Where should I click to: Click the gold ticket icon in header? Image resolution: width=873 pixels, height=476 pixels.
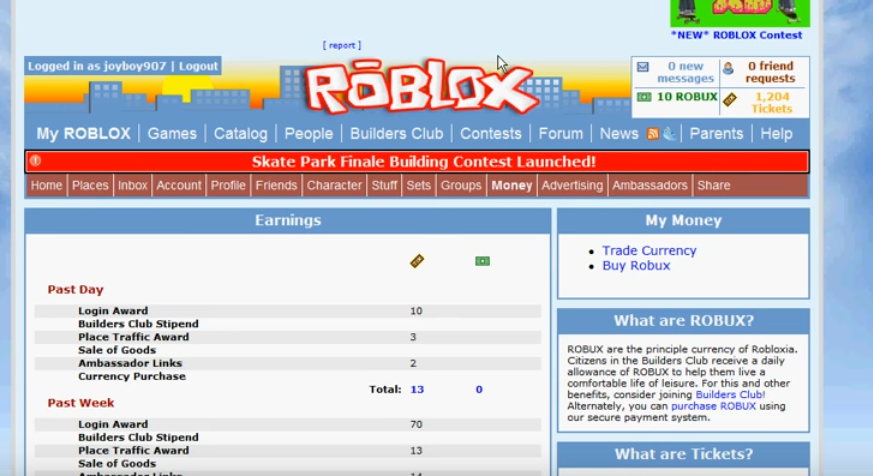coord(729,100)
